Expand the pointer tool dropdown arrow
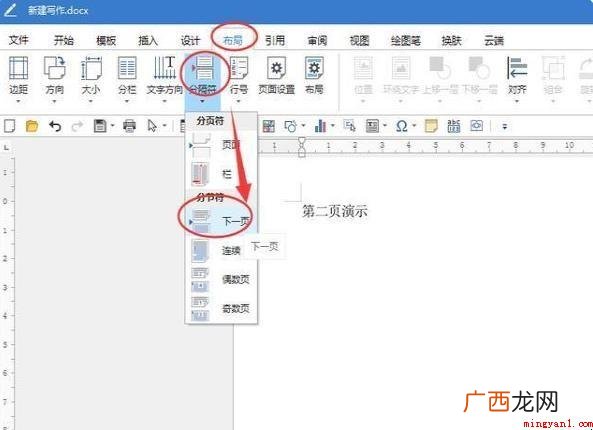 pos(165,126)
